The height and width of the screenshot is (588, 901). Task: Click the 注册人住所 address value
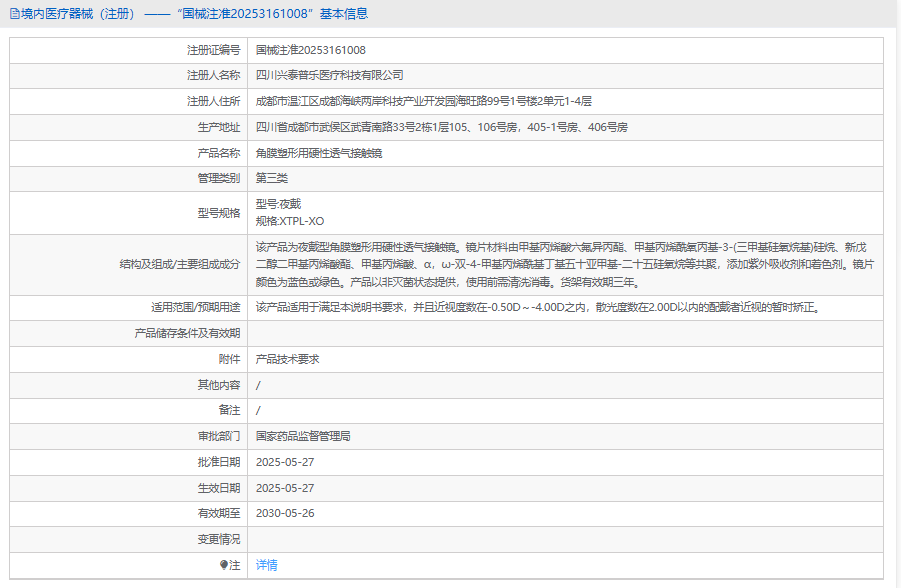coord(424,101)
